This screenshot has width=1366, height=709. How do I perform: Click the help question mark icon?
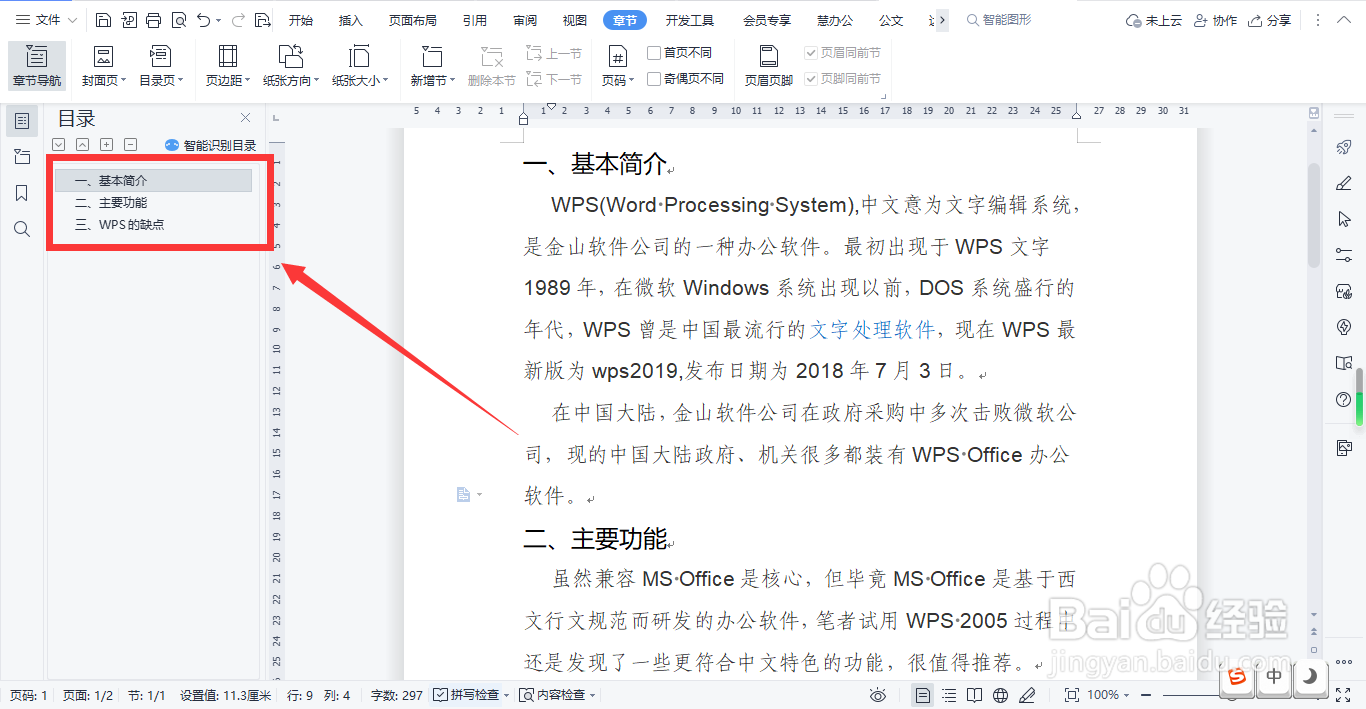pyautogui.click(x=1344, y=399)
